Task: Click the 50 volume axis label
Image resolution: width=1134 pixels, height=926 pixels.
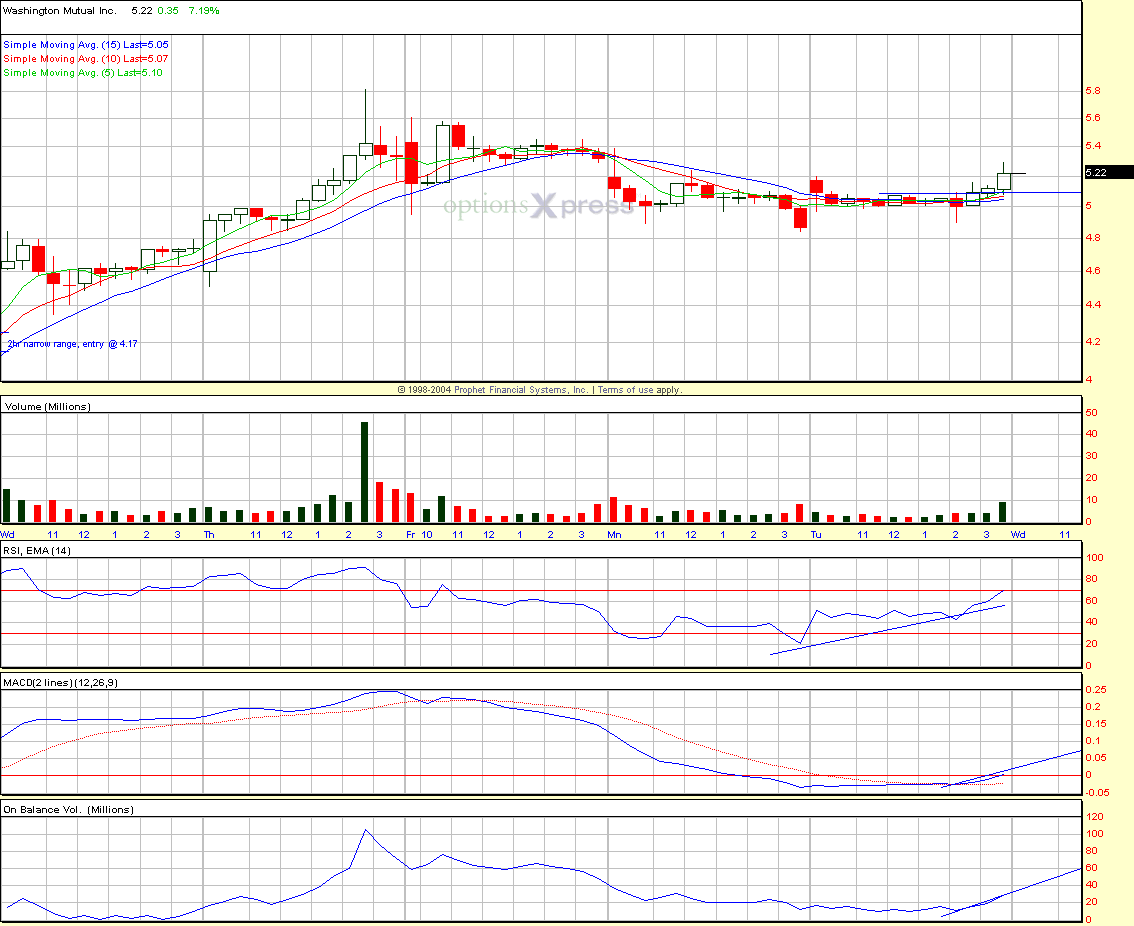Action: pos(1091,412)
